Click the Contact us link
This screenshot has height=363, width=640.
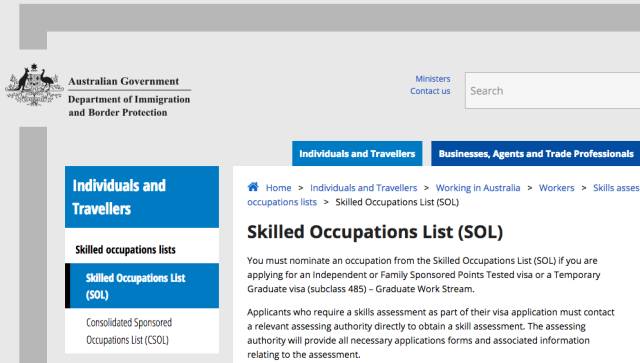[430, 91]
